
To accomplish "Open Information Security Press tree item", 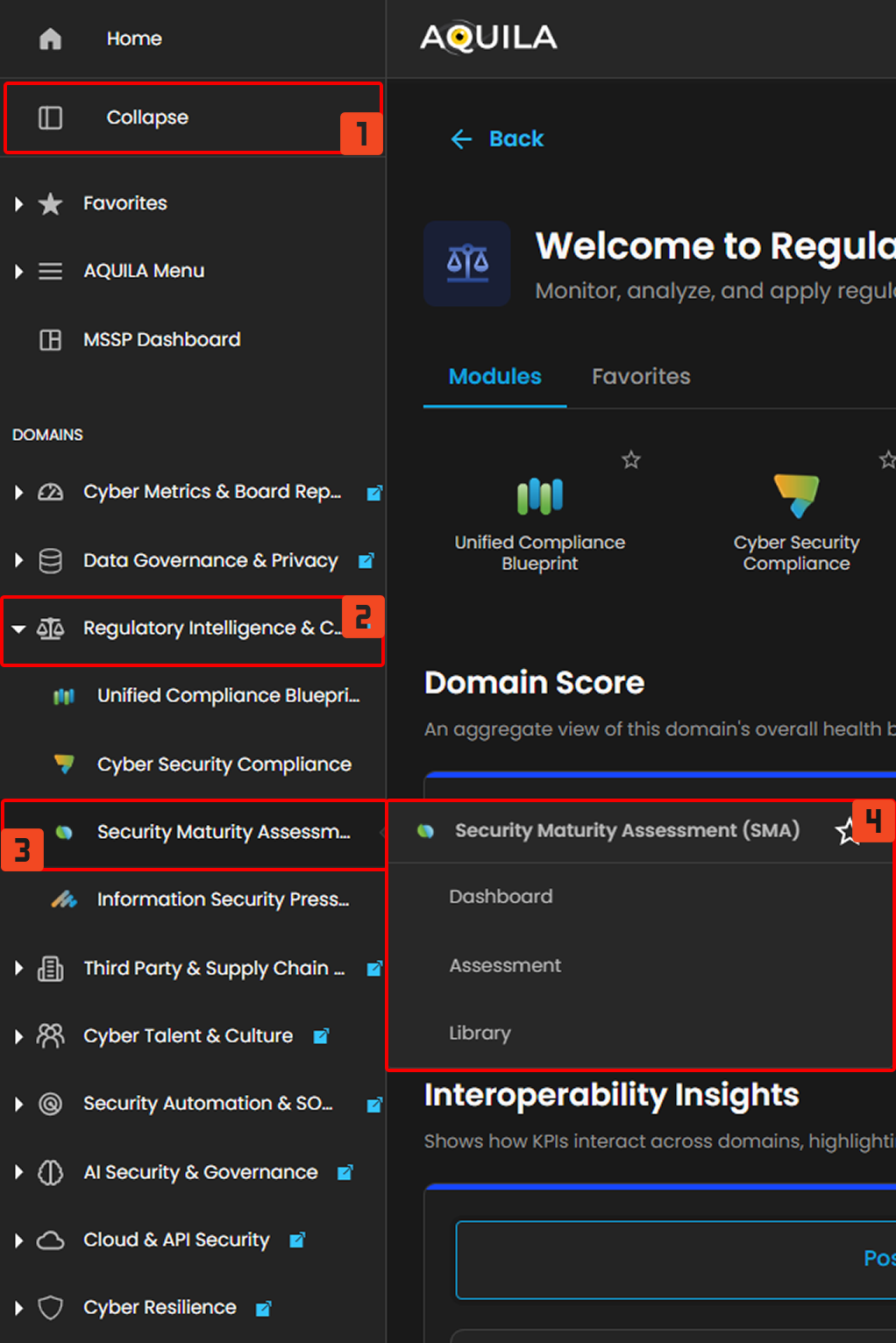I will point(223,899).
